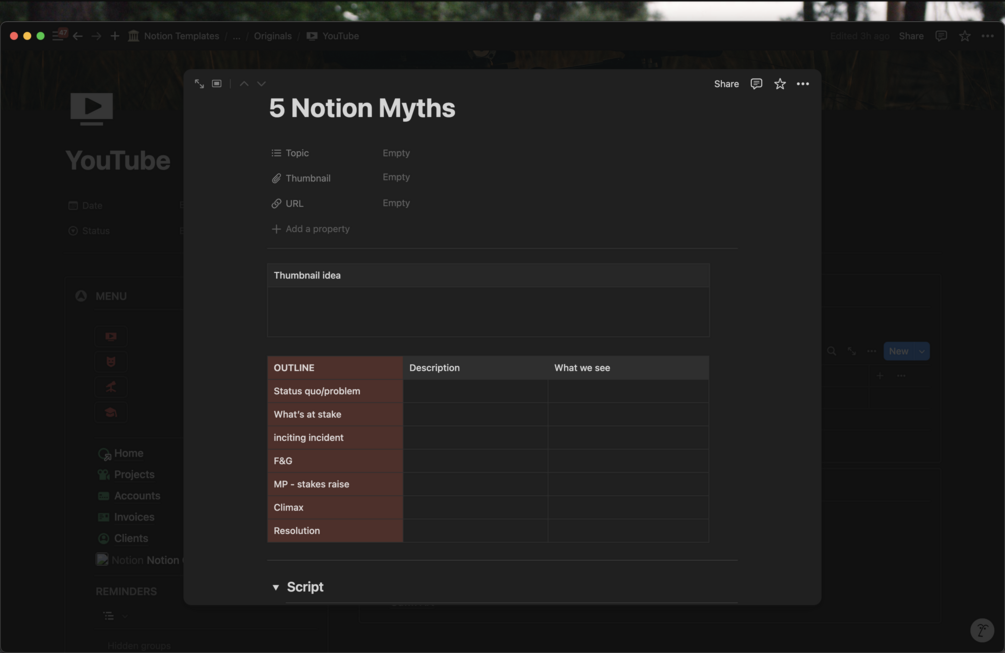This screenshot has width=1005, height=653.
Task: Open Notion Templates breadcrumb
Action: tap(174, 36)
